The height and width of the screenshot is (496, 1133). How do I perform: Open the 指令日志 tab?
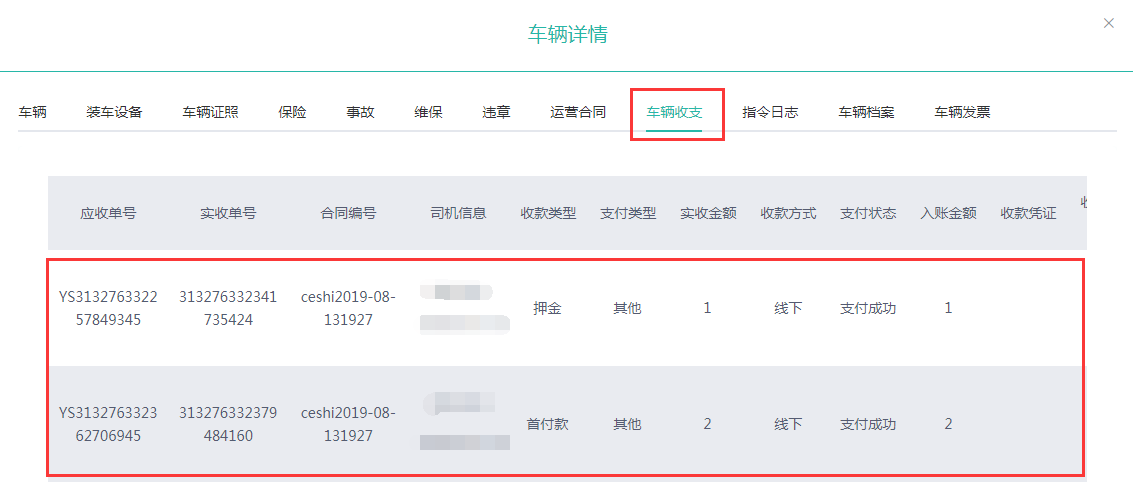[x=770, y=112]
